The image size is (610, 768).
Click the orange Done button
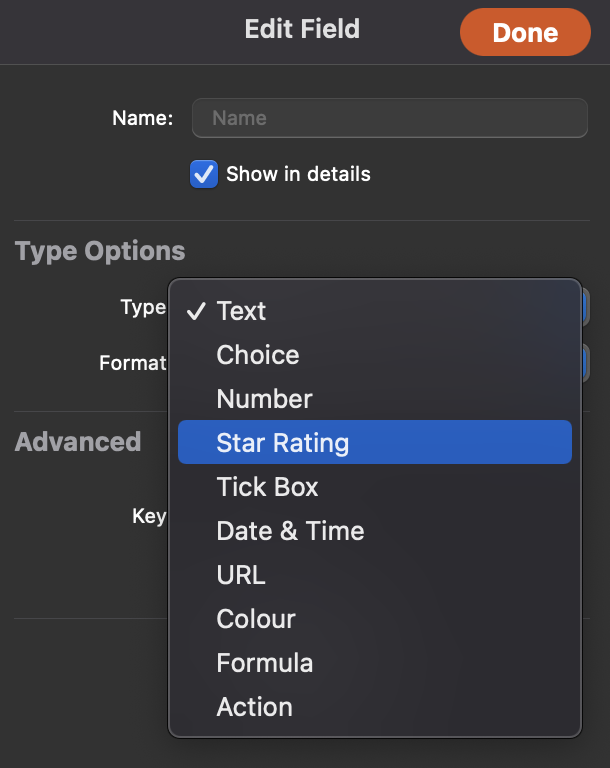point(525,32)
